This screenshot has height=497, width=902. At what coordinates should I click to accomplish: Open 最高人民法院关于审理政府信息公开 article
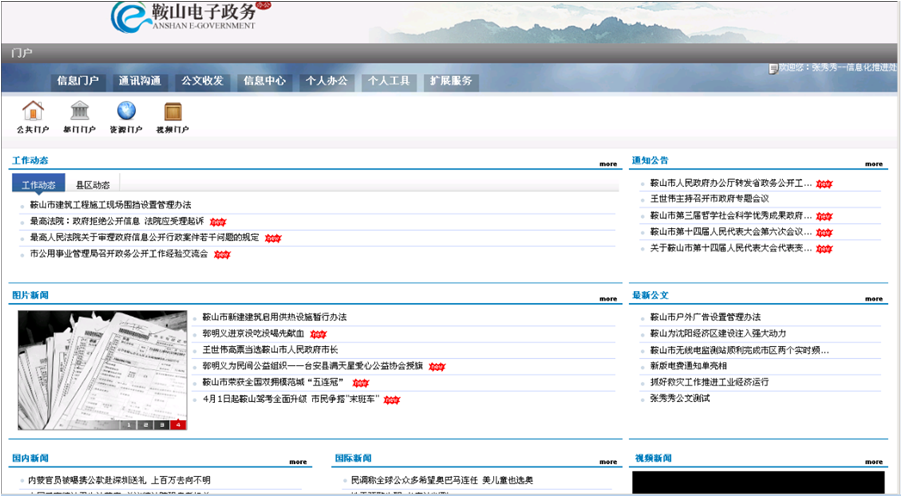(144, 237)
